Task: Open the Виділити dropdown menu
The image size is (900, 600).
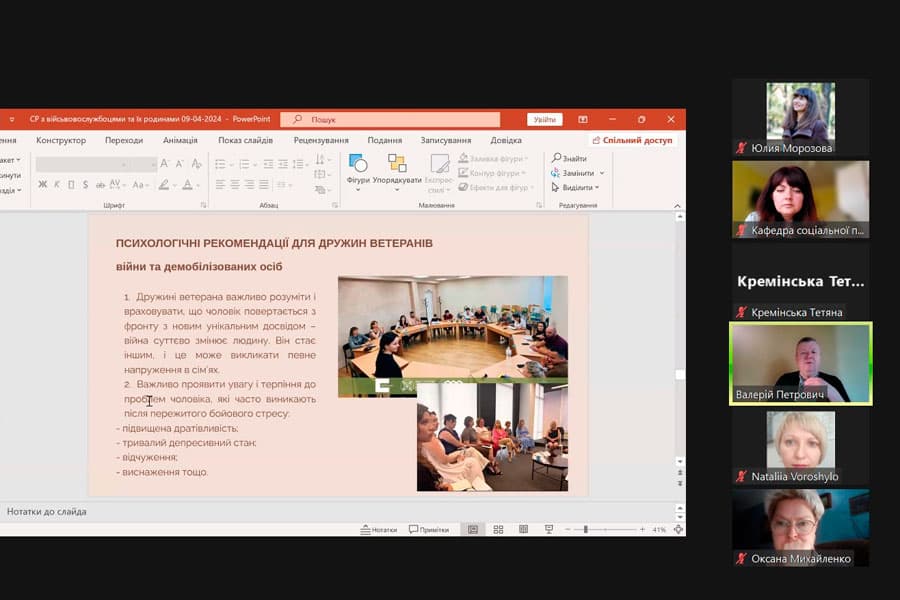Action: tap(597, 187)
